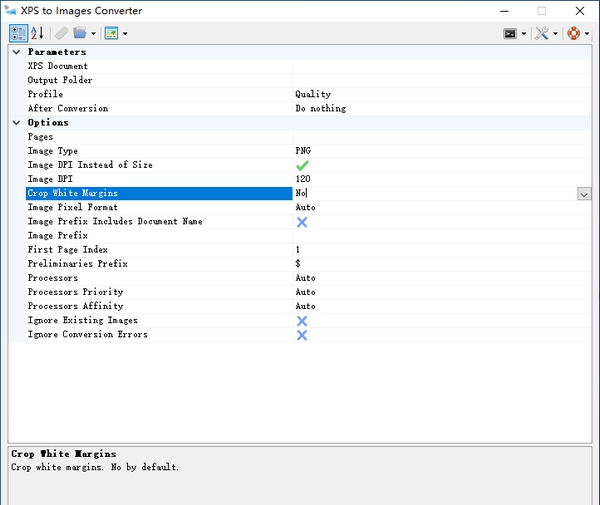Image resolution: width=600 pixels, height=505 pixels.
Task: Select the Image Type property label
Action: [x=53, y=151]
